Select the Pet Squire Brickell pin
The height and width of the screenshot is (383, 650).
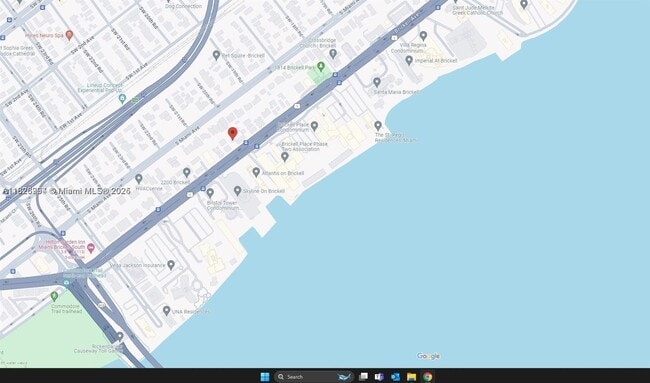pyautogui.click(x=216, y=55)
